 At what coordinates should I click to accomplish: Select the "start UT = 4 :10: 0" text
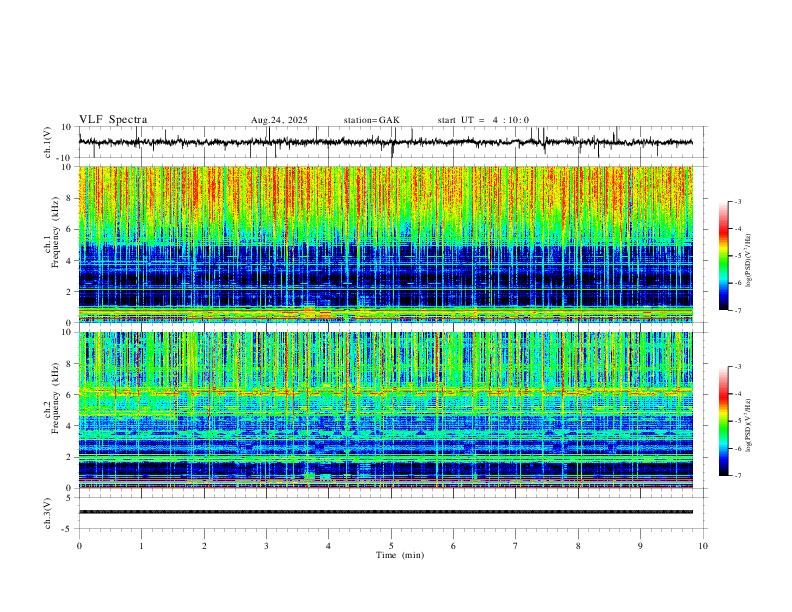(x=483, y=120)
